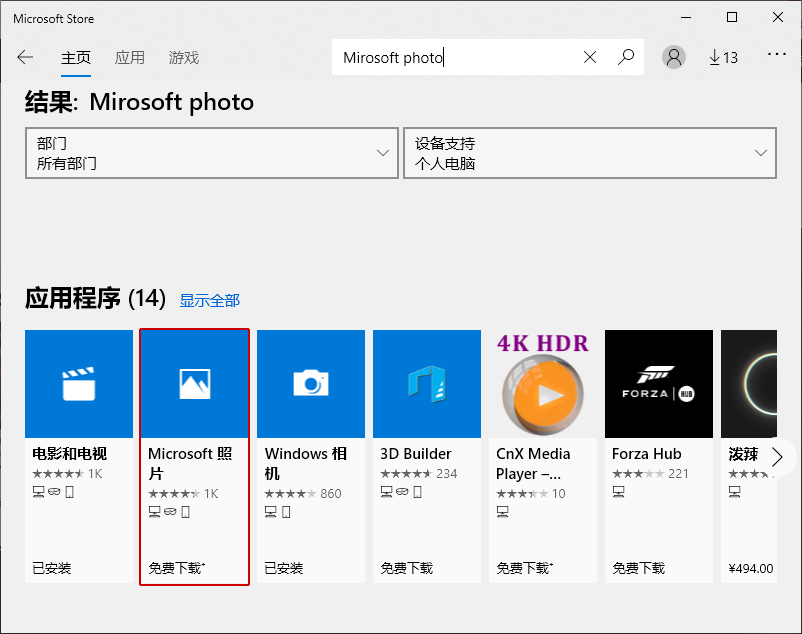Switch to the 应用 tab
The height and width of the screenshot is (634, 802).
point(129,58)
